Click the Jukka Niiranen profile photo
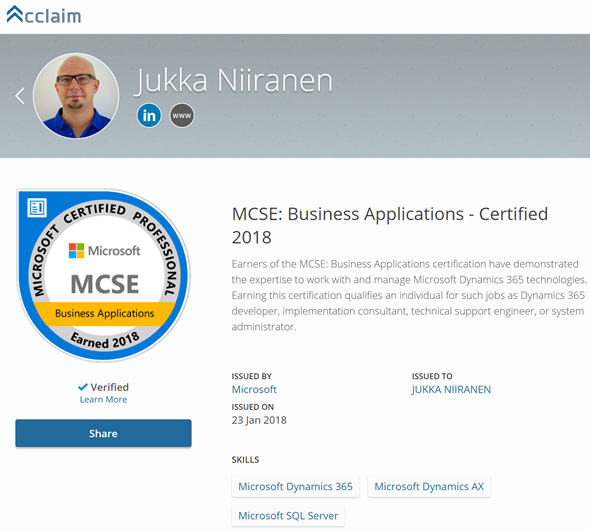The image size is (590, 531). point(76,96)
